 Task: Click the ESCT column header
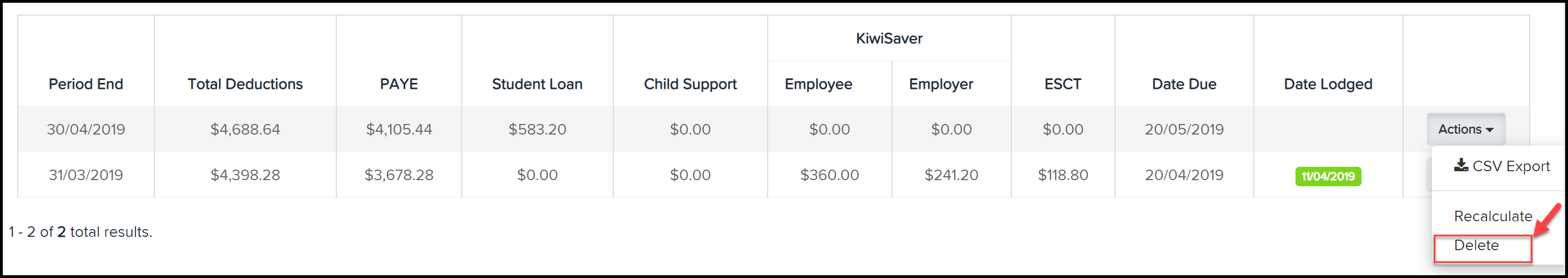coord(1063,84)
